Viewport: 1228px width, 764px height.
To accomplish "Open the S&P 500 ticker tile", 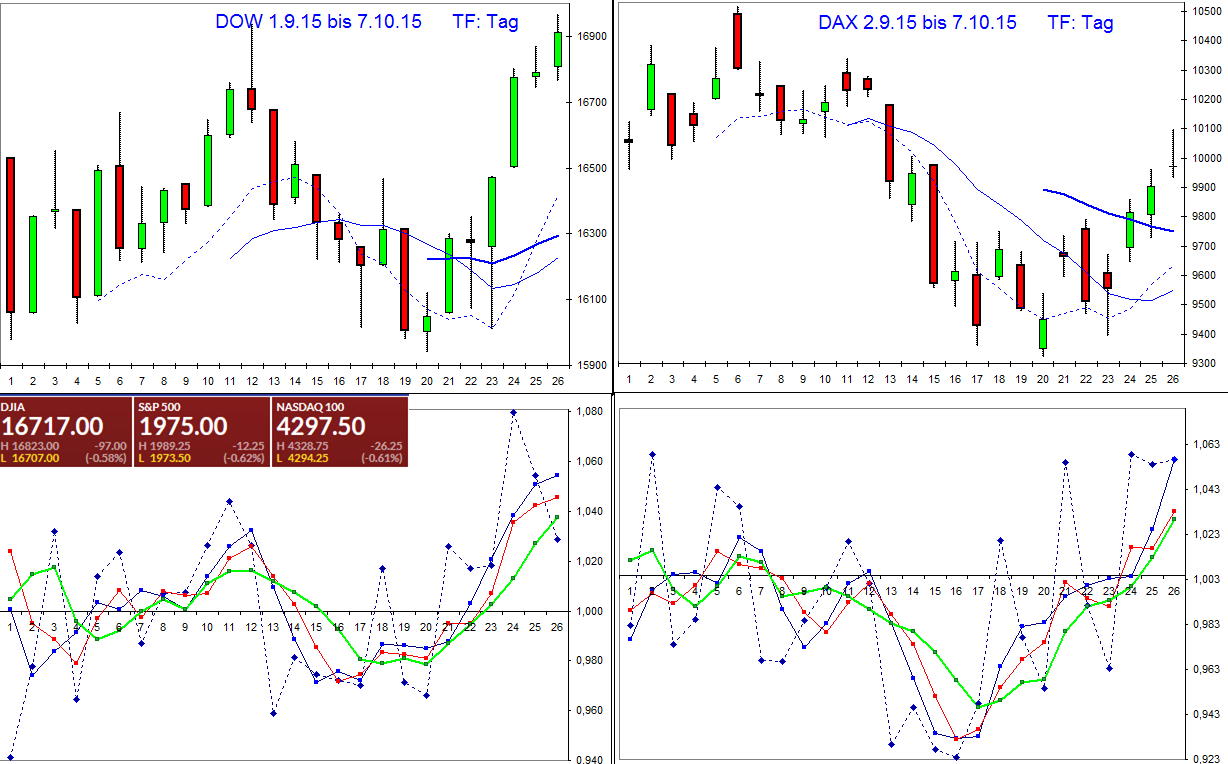I will (202, 432).
